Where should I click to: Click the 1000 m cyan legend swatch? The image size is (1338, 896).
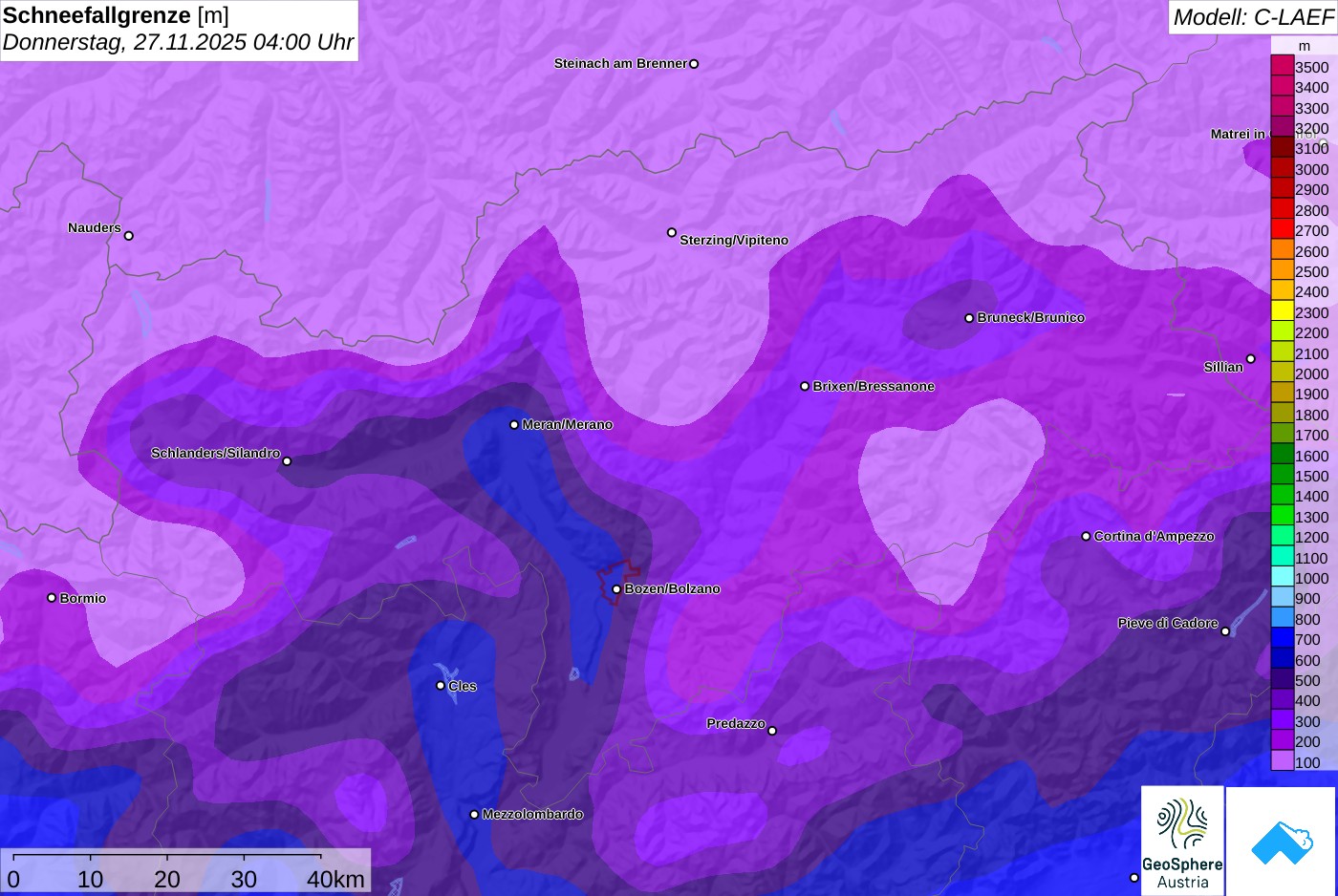pyautogui.click(x=1282, y=577)
